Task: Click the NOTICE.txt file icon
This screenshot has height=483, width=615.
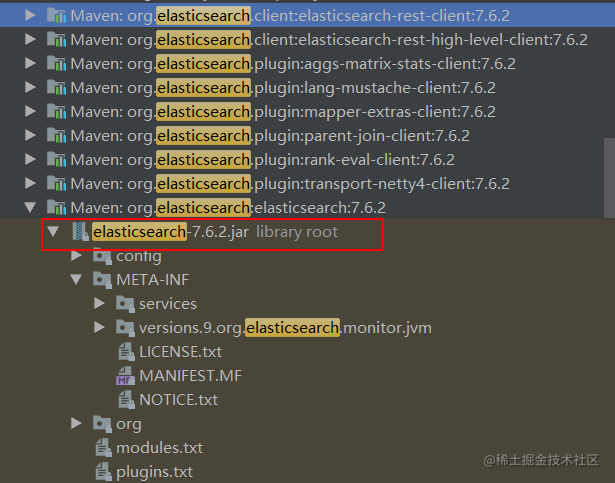Action: click(127, 400)
